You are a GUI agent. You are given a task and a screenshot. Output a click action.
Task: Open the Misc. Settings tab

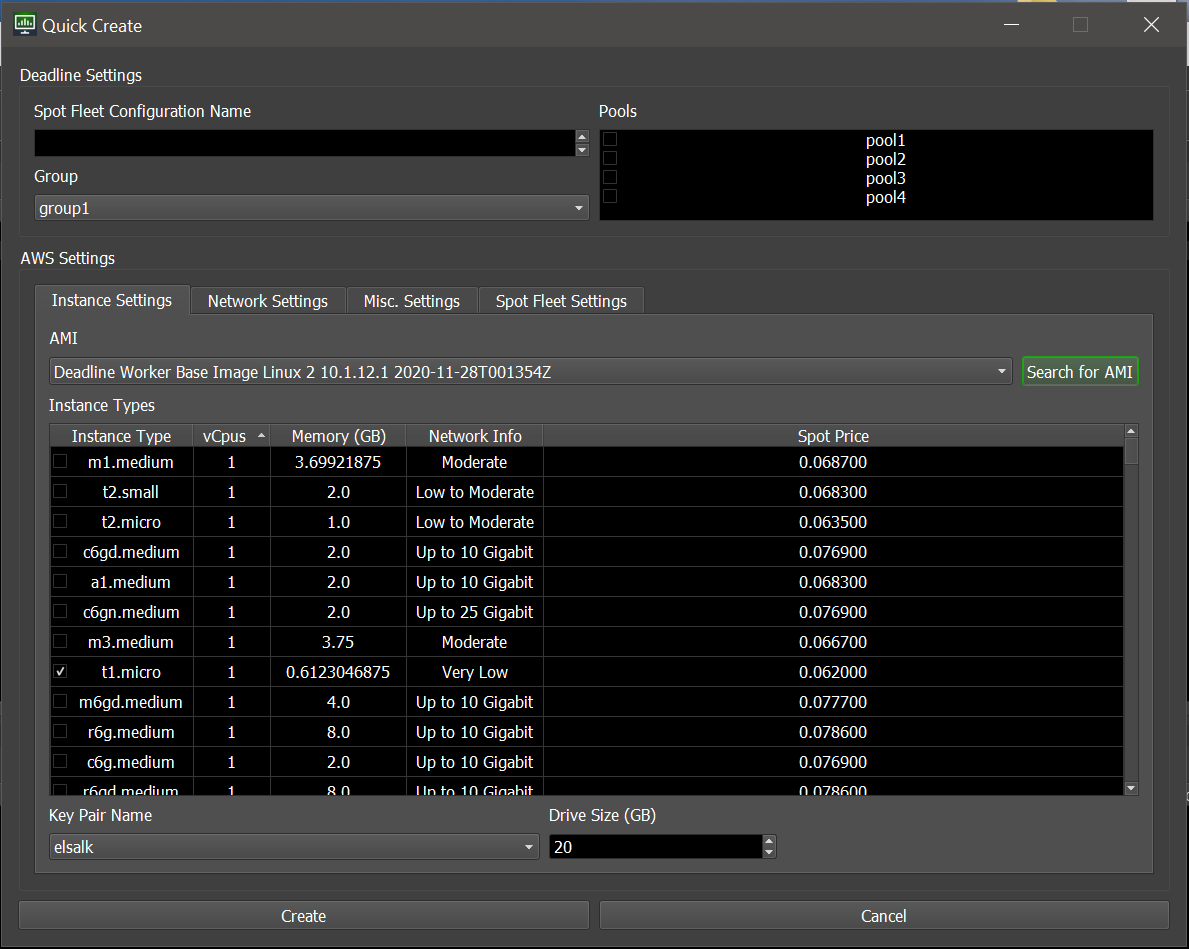[412, 301]
